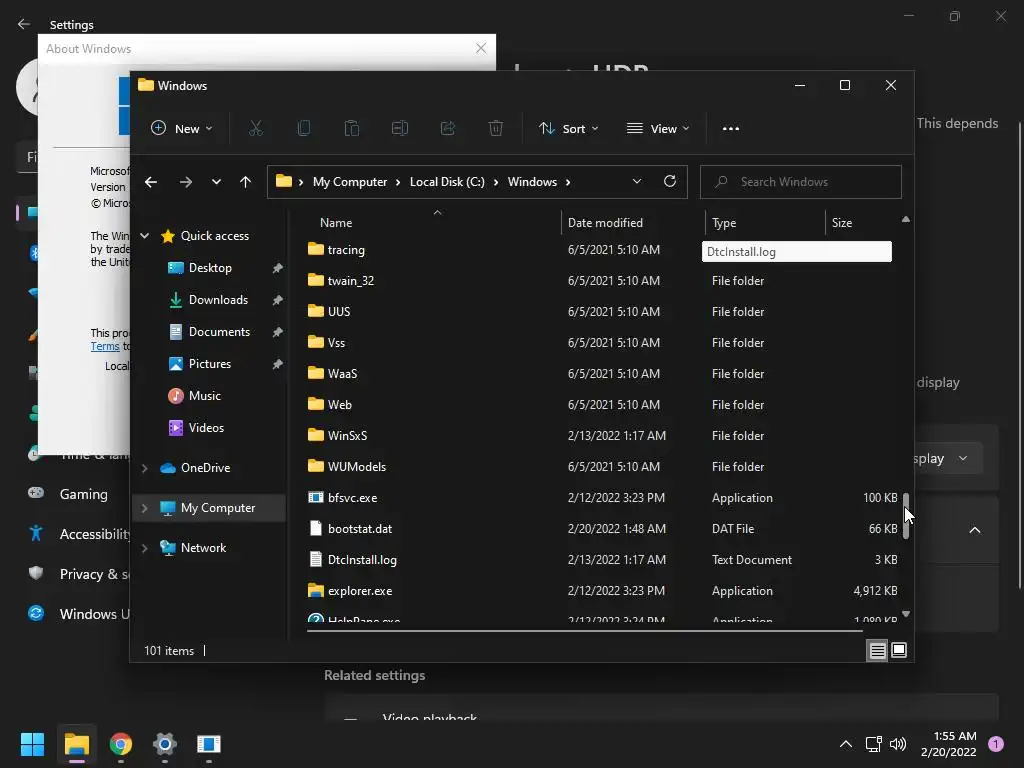
Task: Open Documents in Quick access
Action: click(219, 332)
